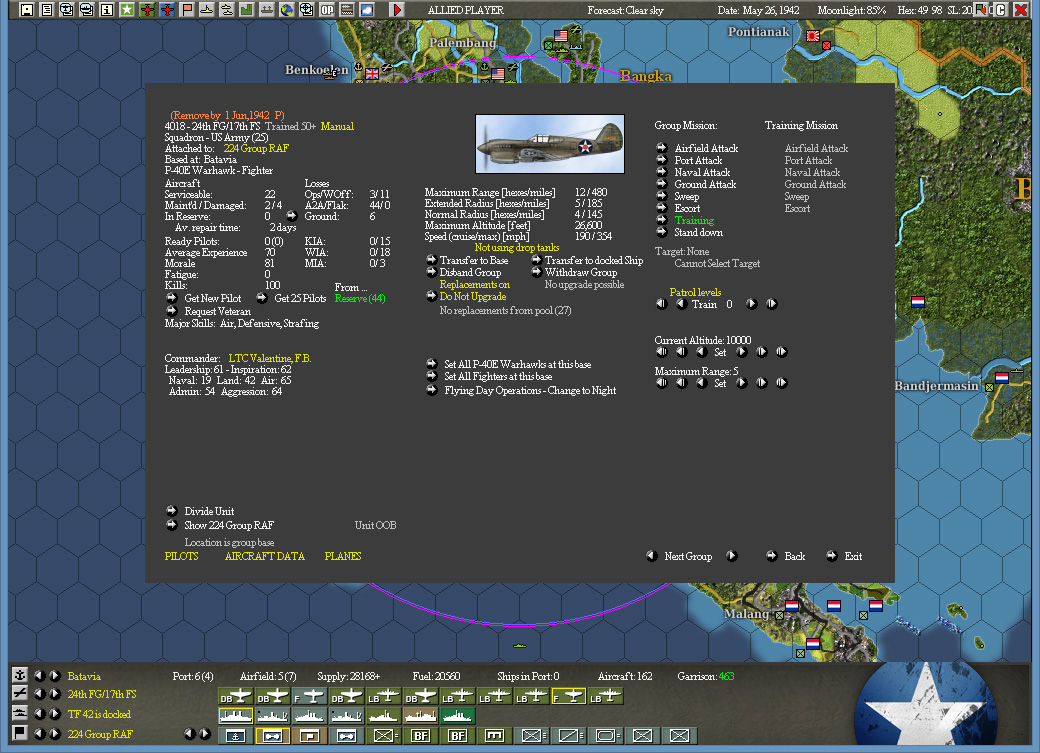Open the PLANES tab
The image size is (1040, 753).
(x=343, y=556)
